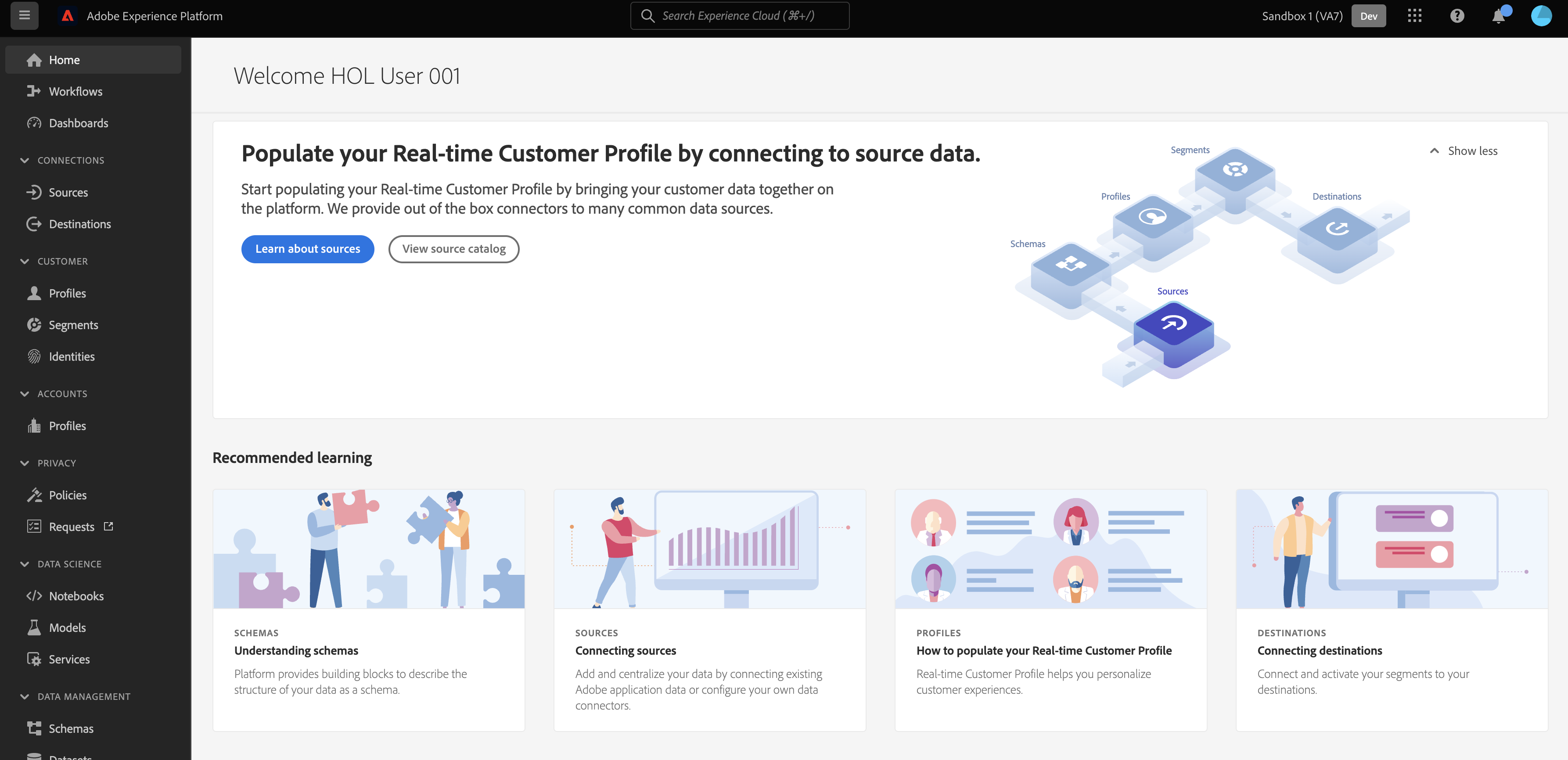The width and height of the screenshot is (1568, 760).
Task: Open the Connecting sources learning card
Action: [x=710, y=610]
